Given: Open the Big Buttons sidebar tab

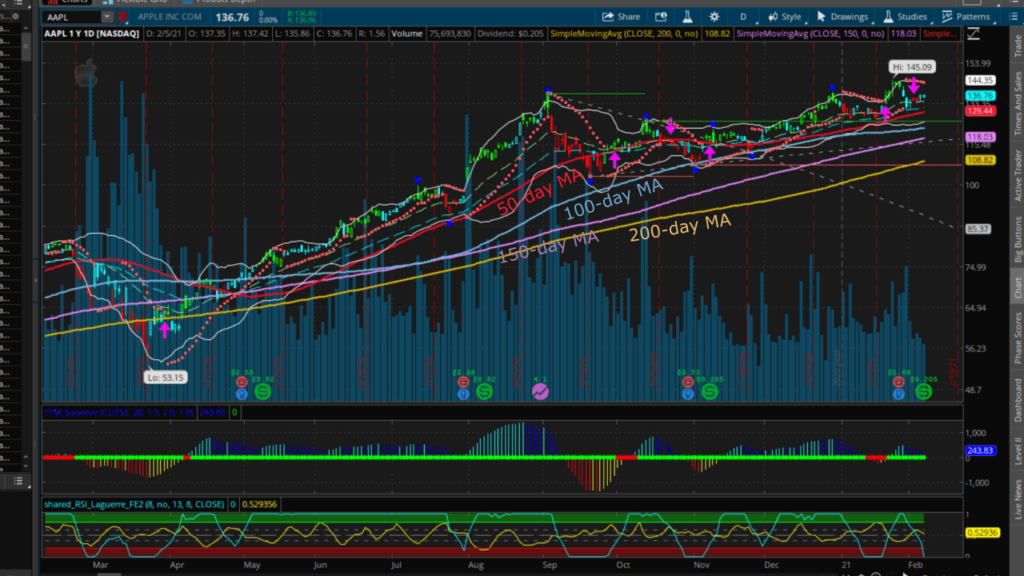Looking at the screenshot, I should pyautogui.click(x=1017, y=240).
